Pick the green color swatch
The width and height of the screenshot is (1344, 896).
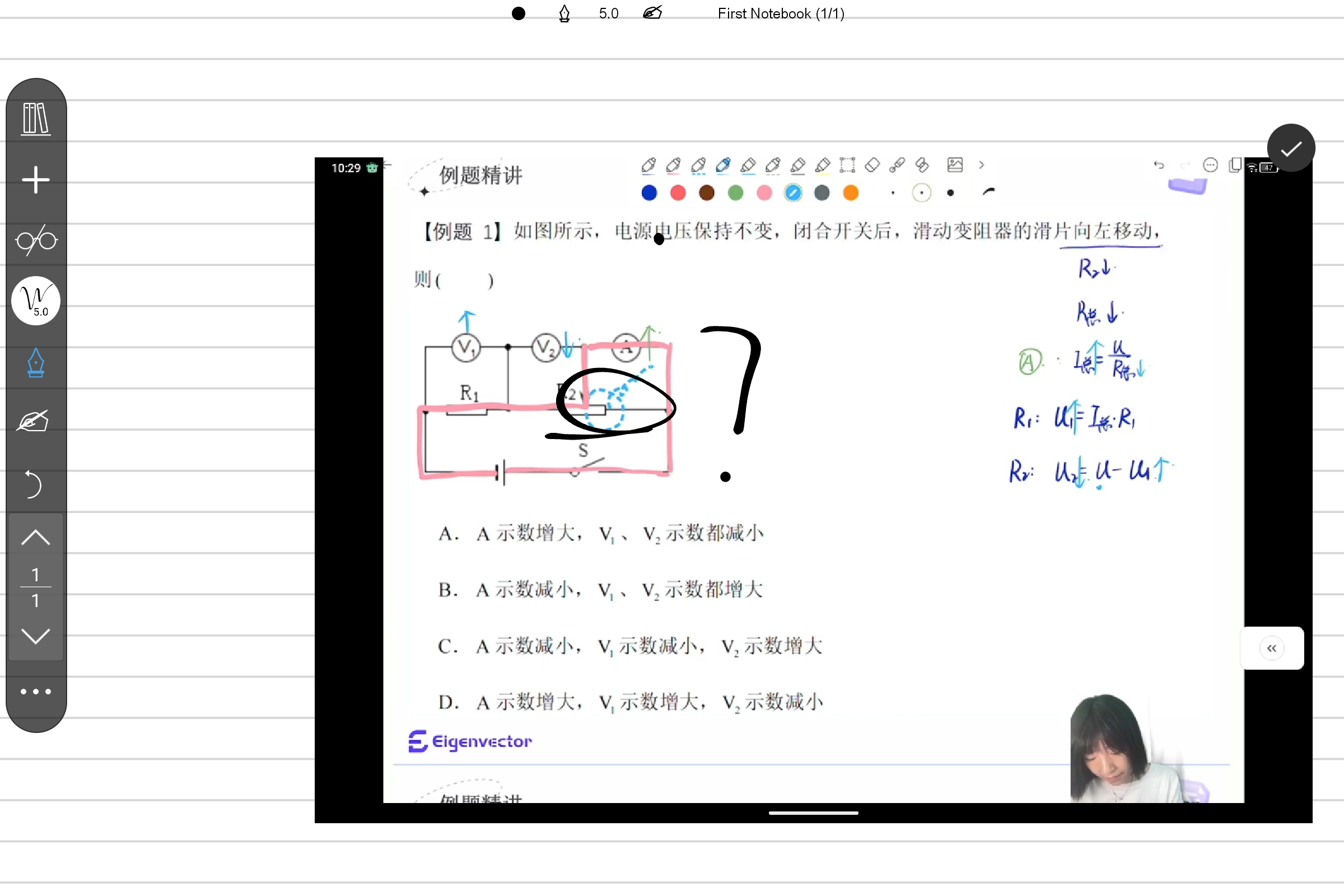click(735, 193)
